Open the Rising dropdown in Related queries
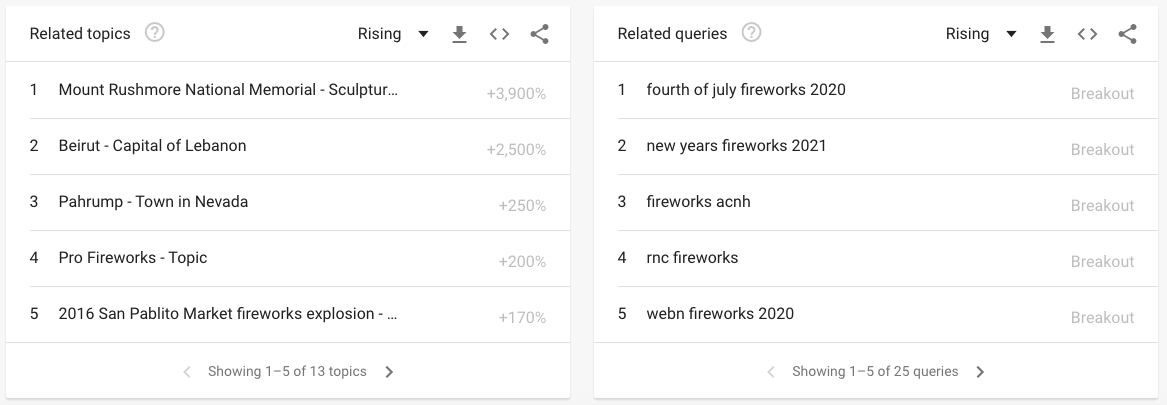This screenshot has width=1167, height=405. (981, 34)
